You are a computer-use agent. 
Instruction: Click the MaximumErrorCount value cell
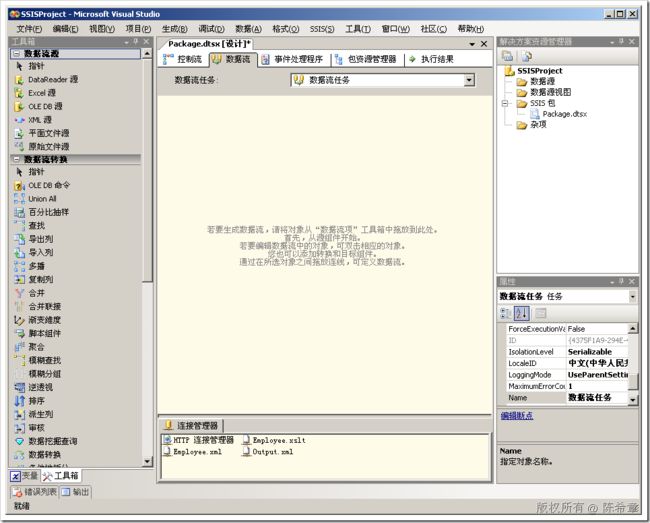point(597,386)
